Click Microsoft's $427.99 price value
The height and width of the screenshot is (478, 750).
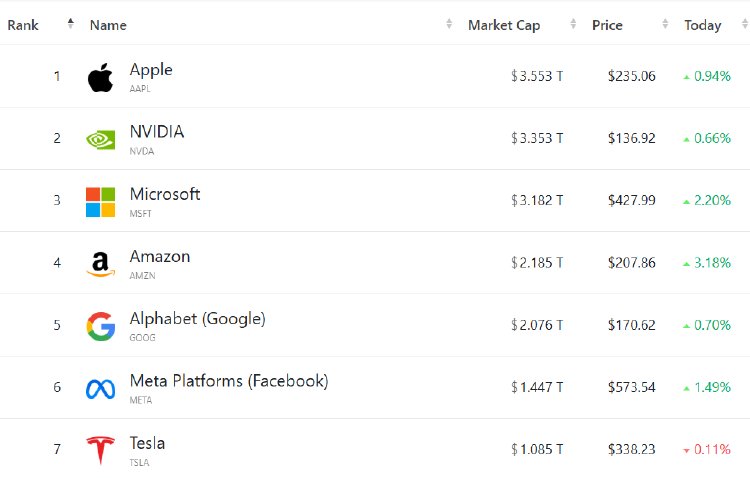click(631, 200)
